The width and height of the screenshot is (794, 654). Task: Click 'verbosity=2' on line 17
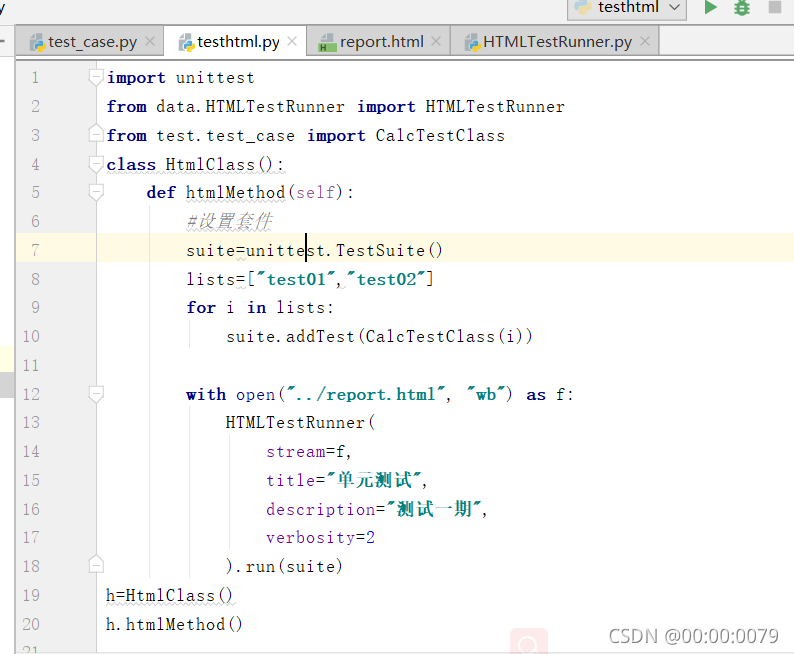coord(321,538)
